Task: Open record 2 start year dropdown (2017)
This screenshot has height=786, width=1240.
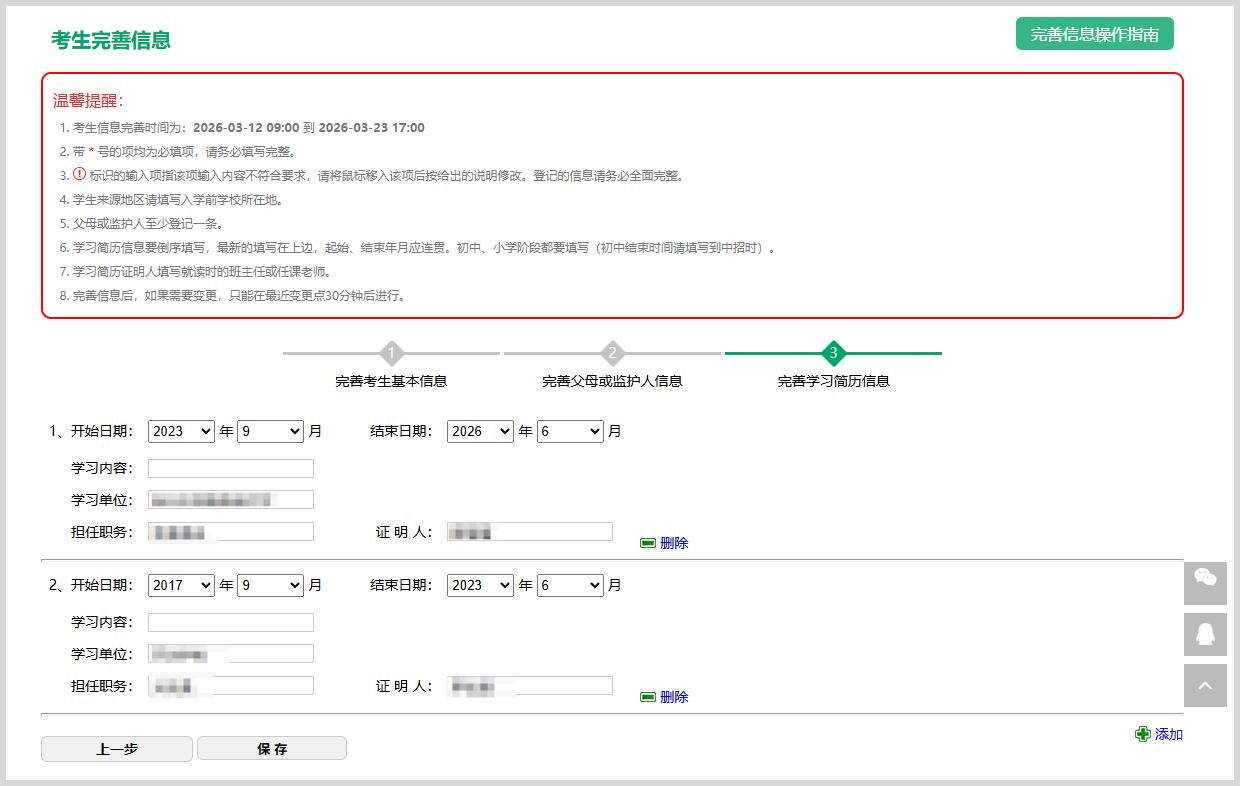Action: 181,585
